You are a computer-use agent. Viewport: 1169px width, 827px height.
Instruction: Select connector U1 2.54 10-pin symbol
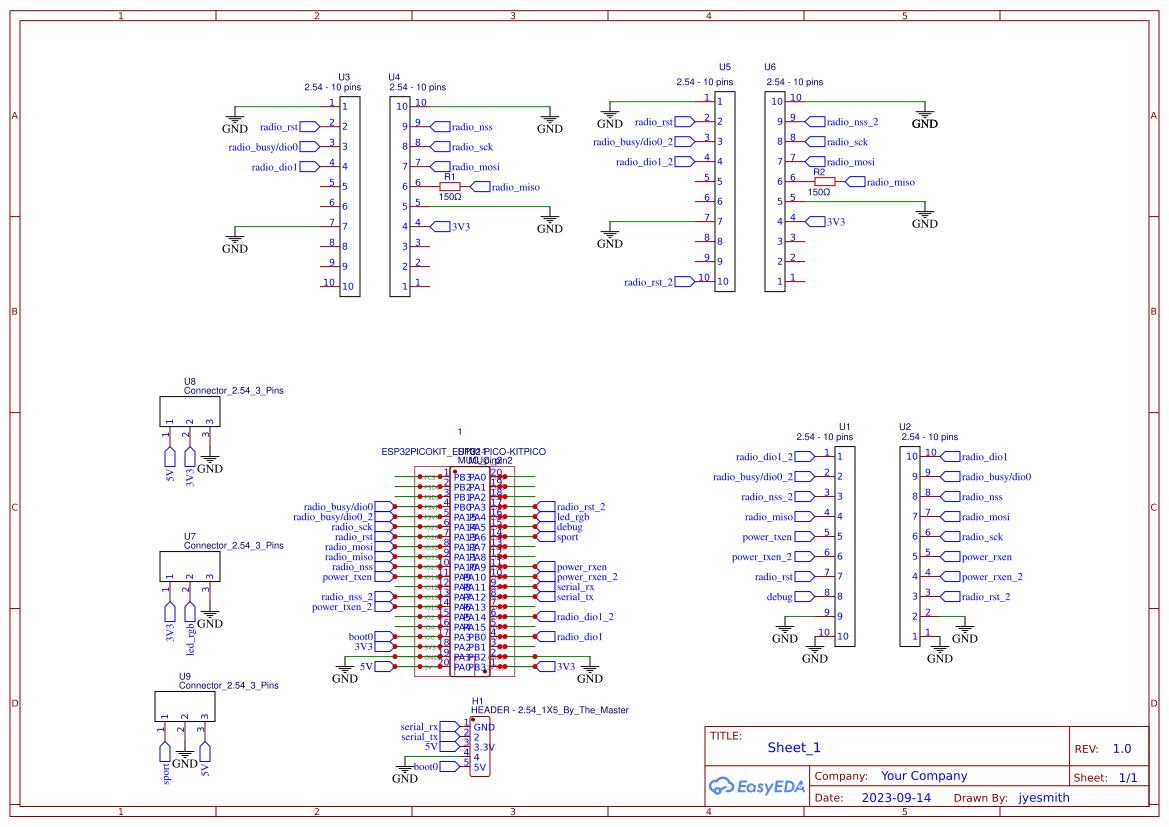click(843, 547)
